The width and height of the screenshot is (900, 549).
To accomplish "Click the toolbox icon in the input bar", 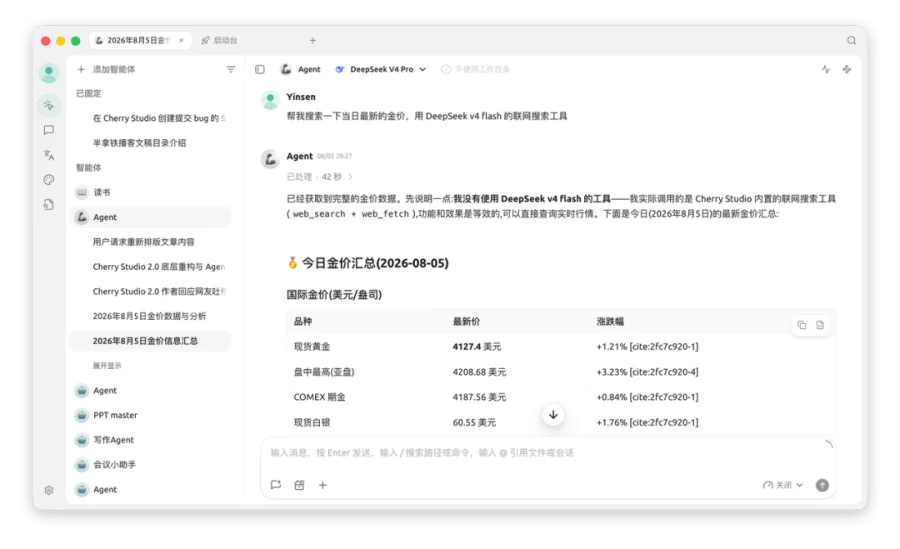I will coord(300,485).
